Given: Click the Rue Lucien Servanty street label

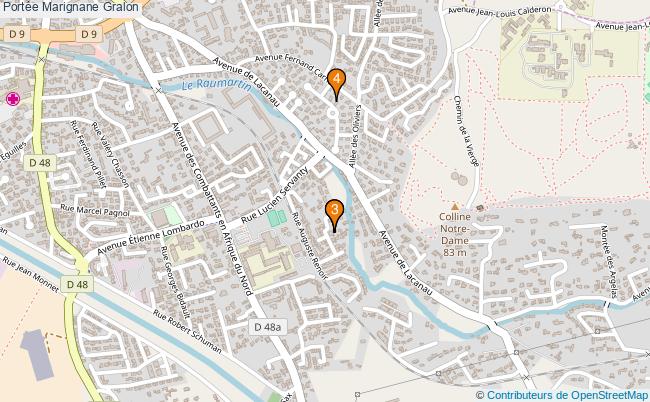Looking at the screenshot, I should click(x=276, y=195).
